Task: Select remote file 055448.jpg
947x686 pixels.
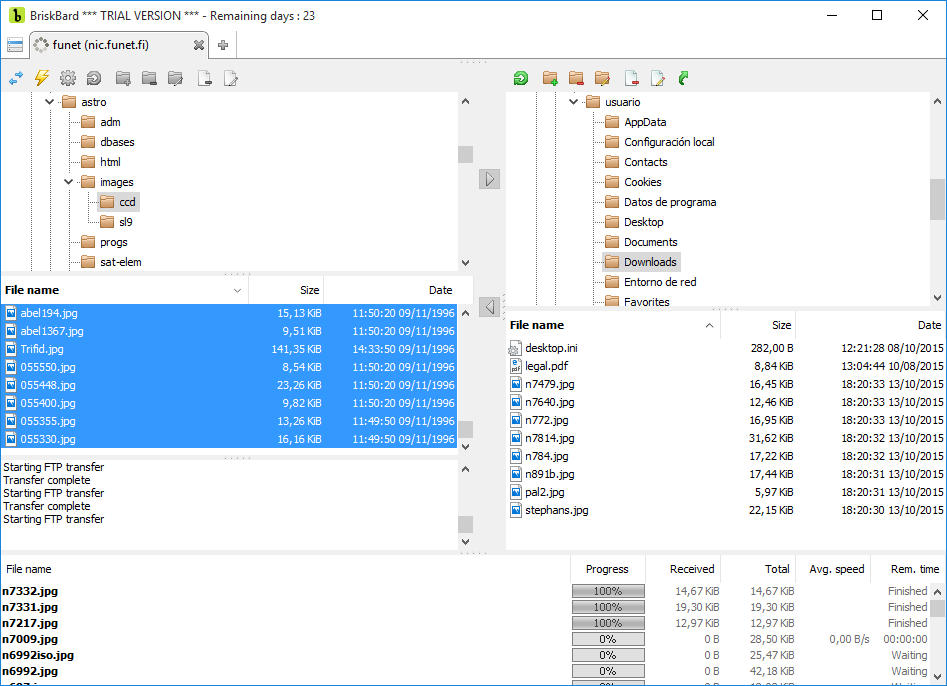Action: pos(229,385)
